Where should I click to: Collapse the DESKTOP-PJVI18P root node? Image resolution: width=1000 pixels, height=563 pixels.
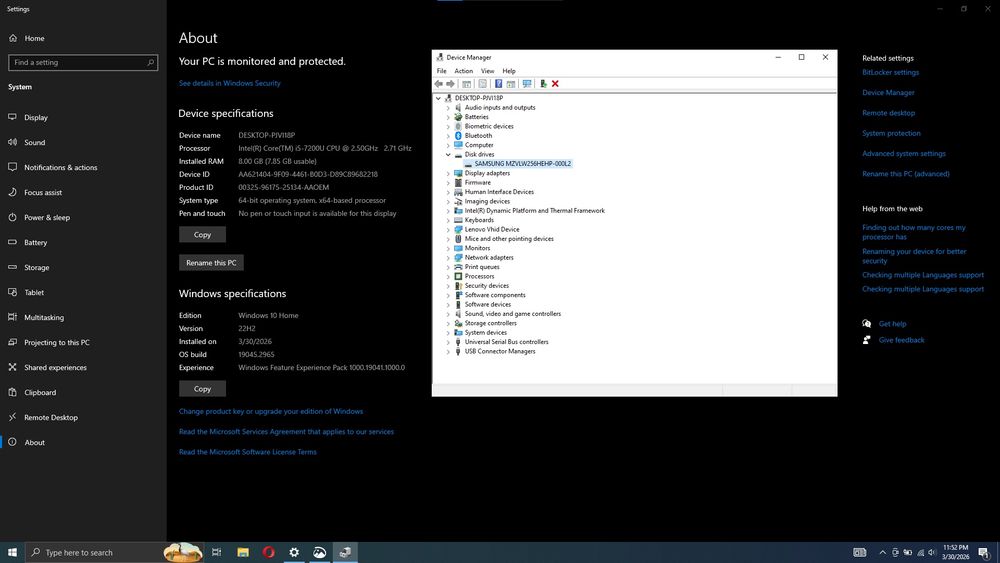coord(438,98)
